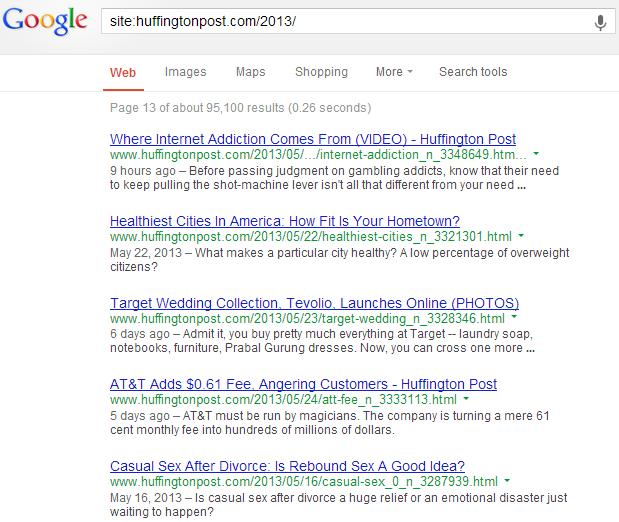Select the Web tab

click(x=123, y=72)
